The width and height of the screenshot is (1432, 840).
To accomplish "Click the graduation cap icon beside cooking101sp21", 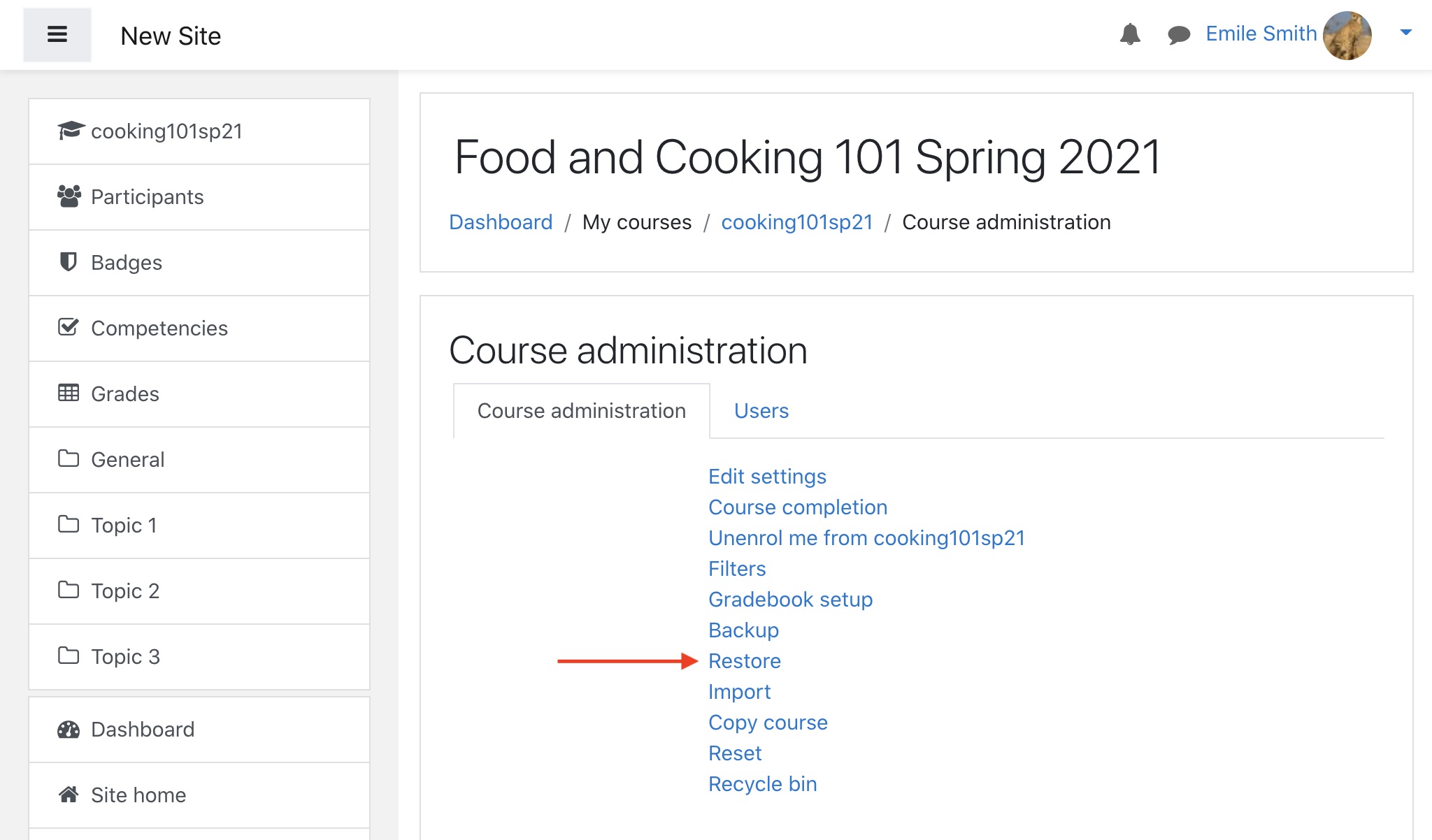I will tap(70, 131).
